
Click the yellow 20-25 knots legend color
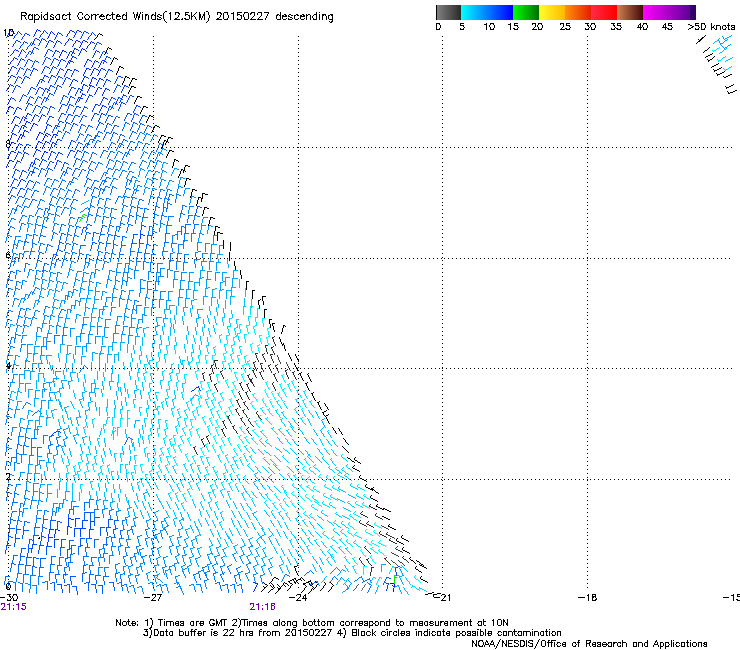(552, 12)
